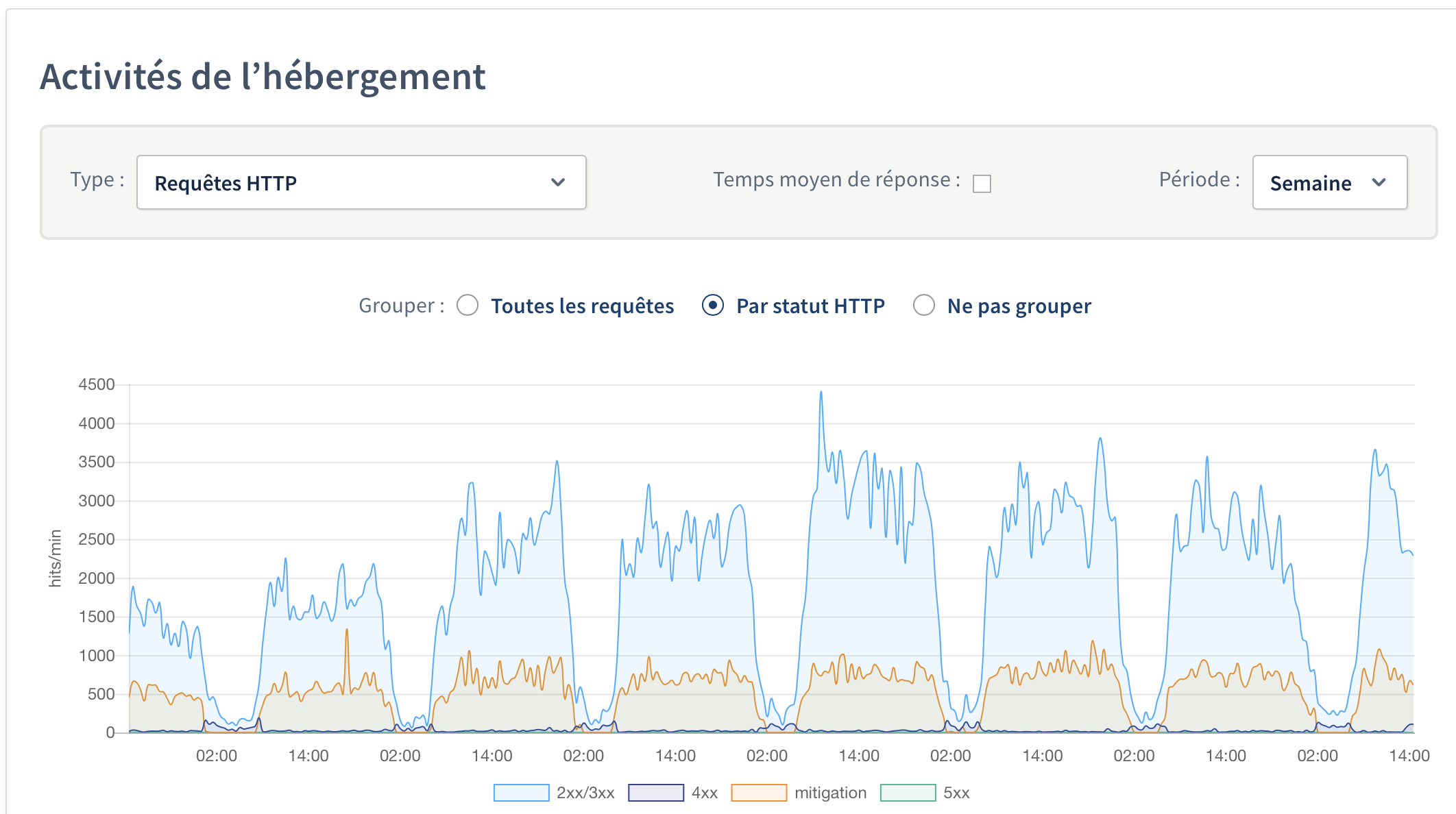Click the Toutes les requêtes label text

click(x=582, y=306)
